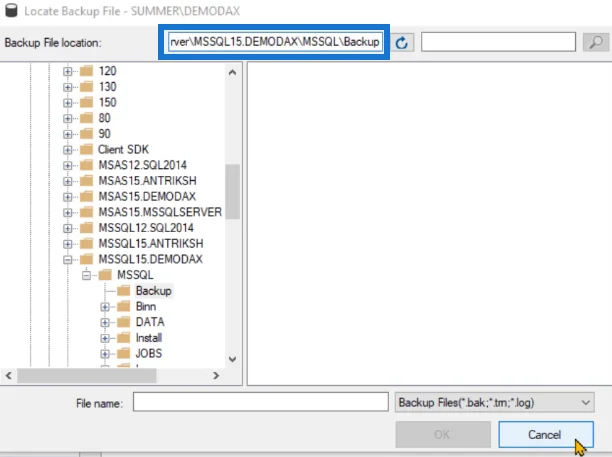Click the File name input field
Viewport: 612px width, 457px height.
pos(261,402)
